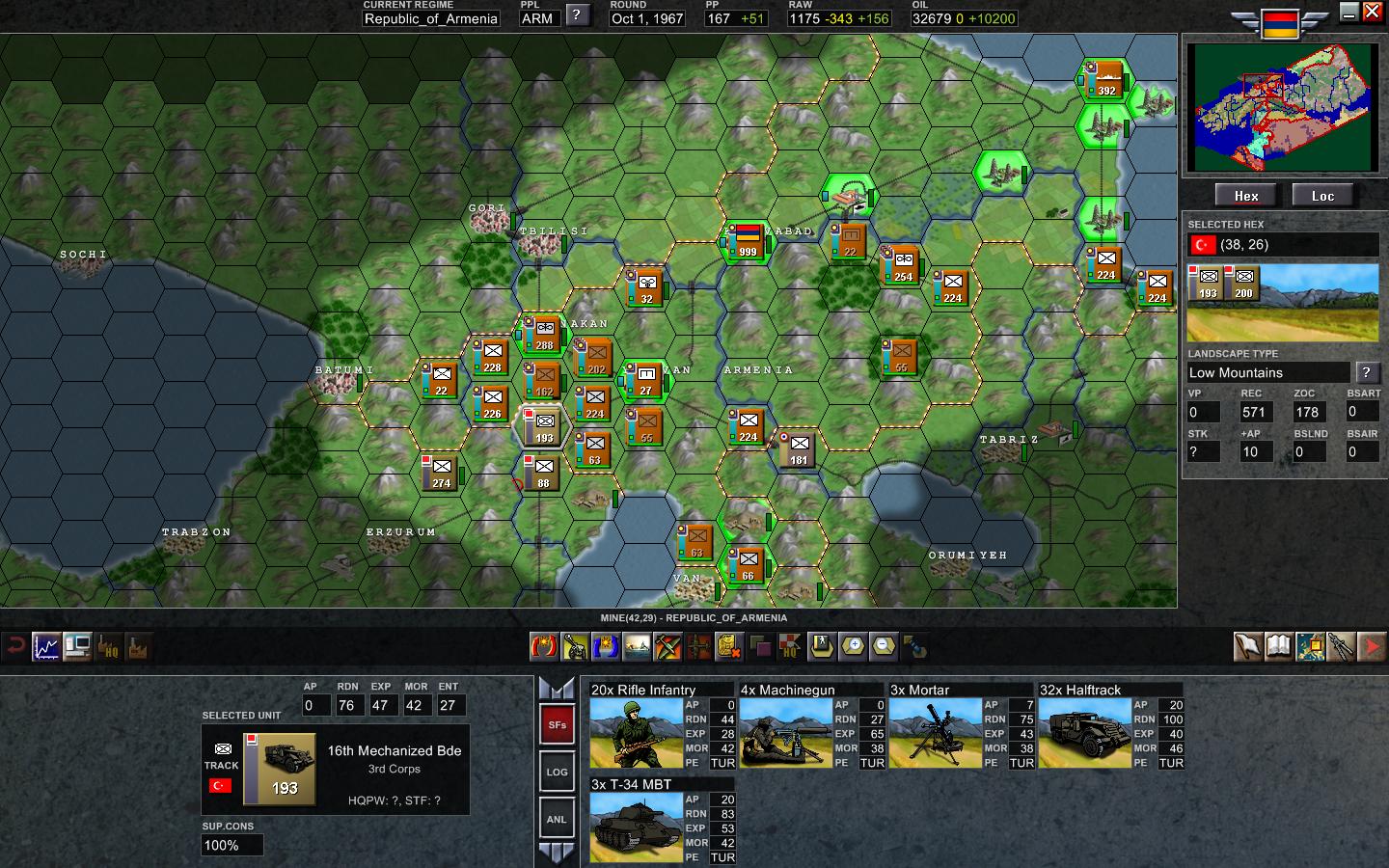Click the Halftrack subformation picture

click(x=1085, y=733)
